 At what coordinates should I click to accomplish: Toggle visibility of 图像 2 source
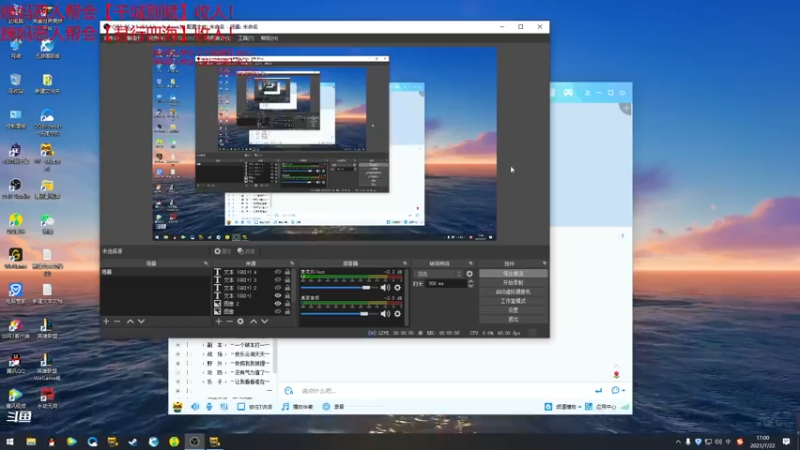pos(278,304)
